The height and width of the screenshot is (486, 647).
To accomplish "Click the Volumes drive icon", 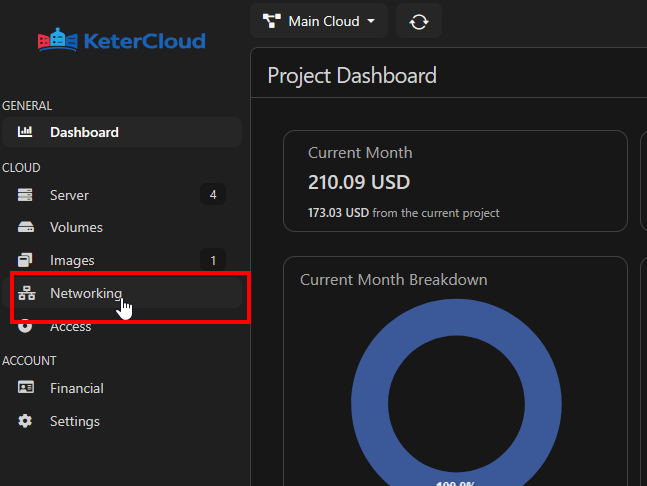I will point(26,227).
